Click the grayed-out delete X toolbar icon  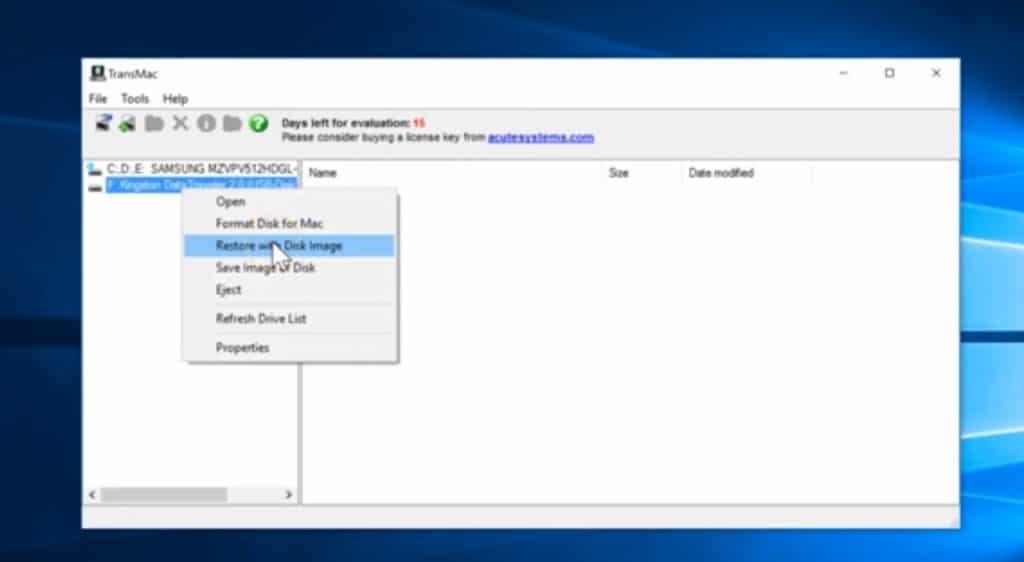(x=180, y=123)
